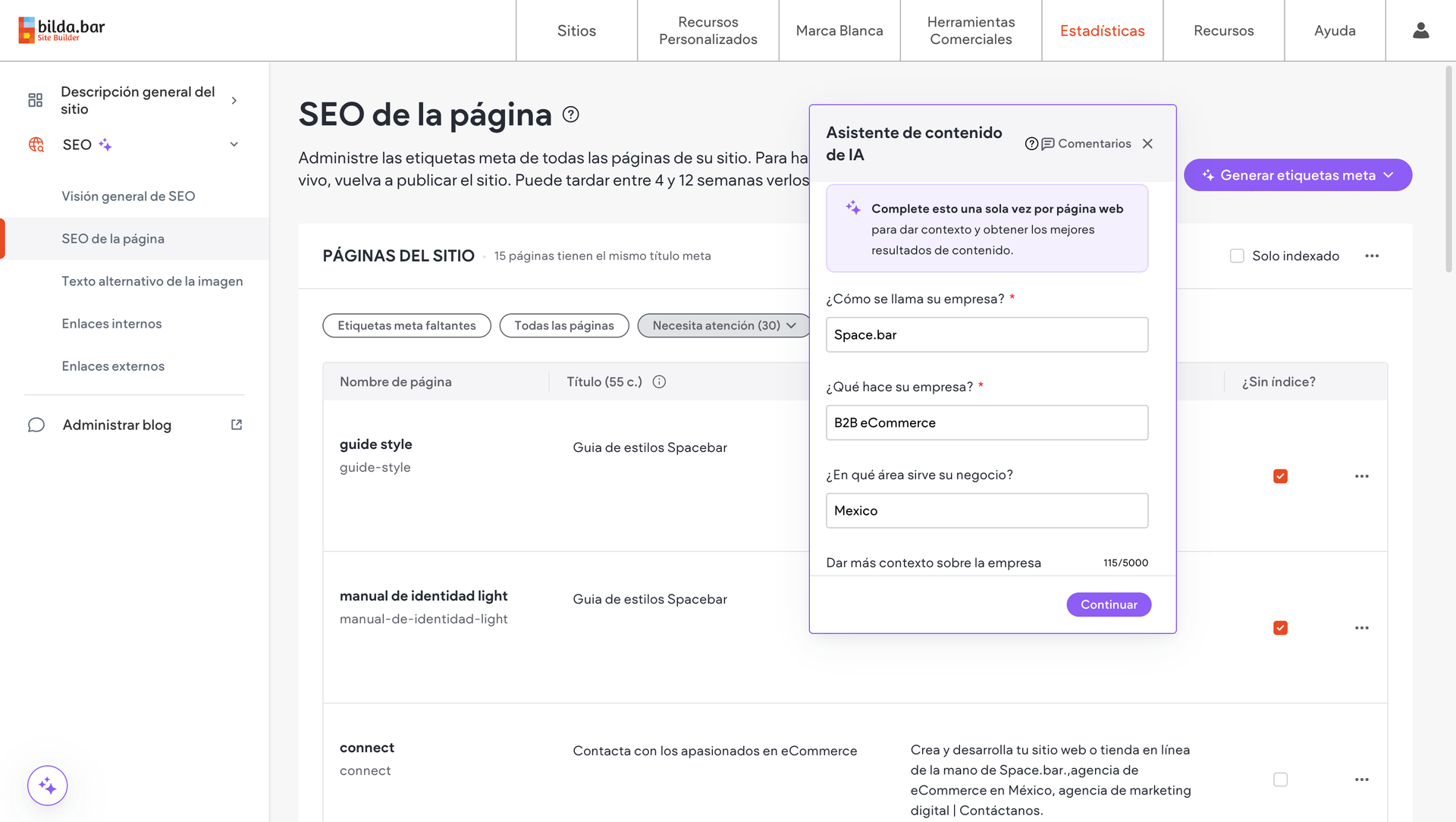Open the more options for guide style row
This screenshot has height=822, width=1456.
[x=1362, y=476]
